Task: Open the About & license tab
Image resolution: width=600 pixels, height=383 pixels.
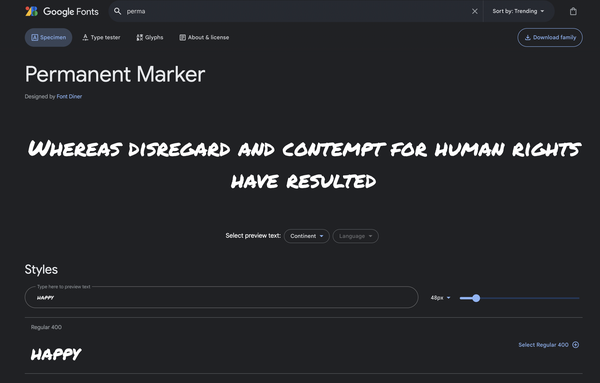Action: 204,37
